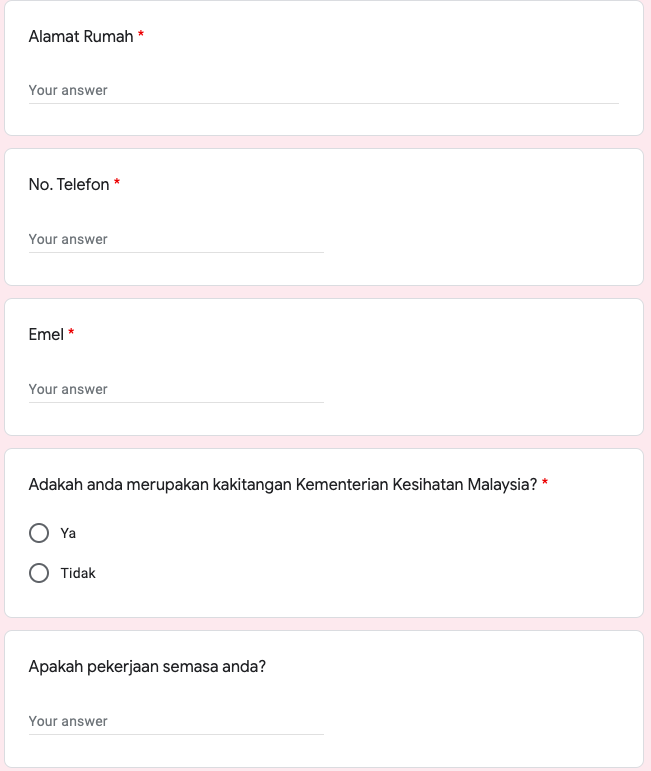Click the No. Telefon question title
Screen dimensions: 651x771
pos(69,184)
